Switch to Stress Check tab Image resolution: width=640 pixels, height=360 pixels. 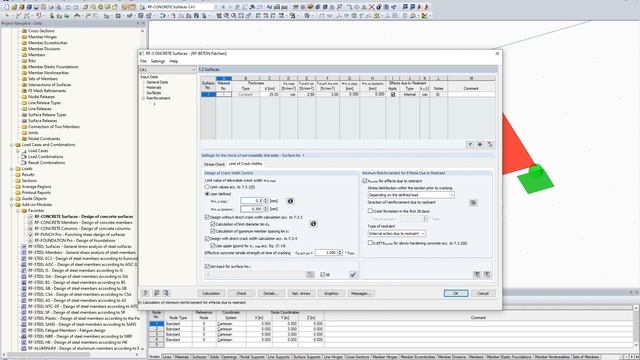214,164
